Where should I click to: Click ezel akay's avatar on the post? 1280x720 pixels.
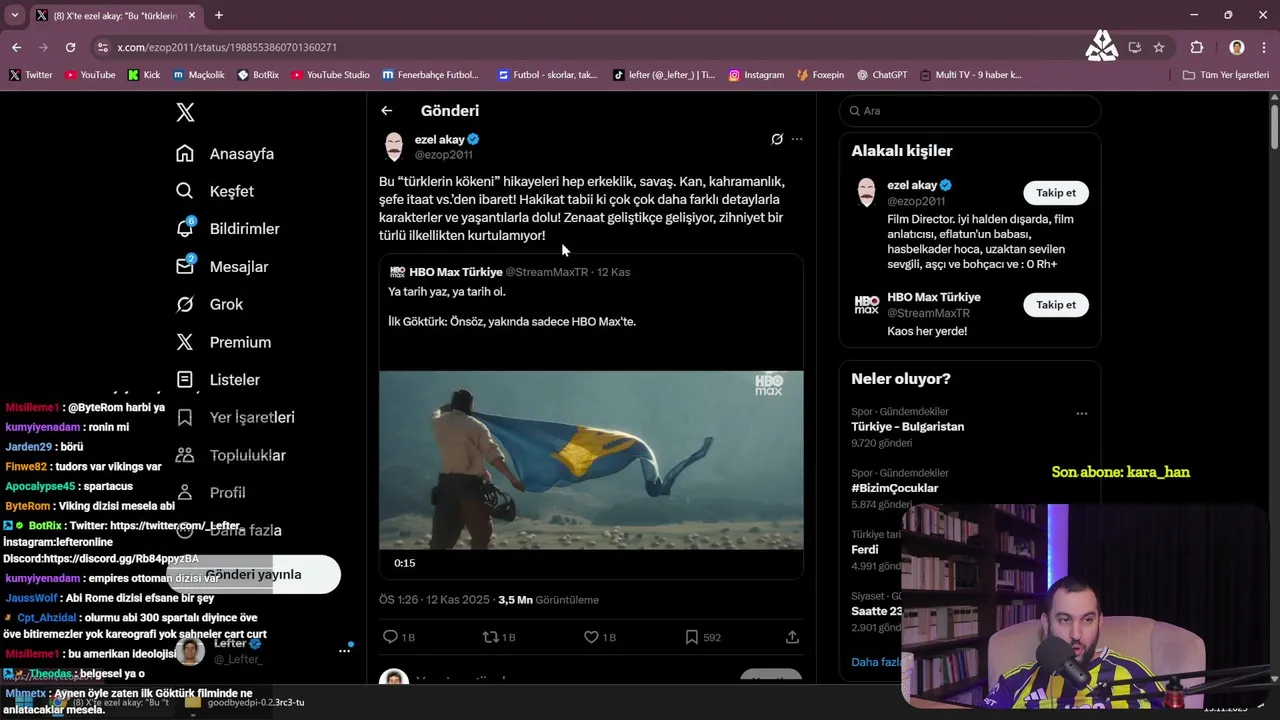(x=394, y=147)
